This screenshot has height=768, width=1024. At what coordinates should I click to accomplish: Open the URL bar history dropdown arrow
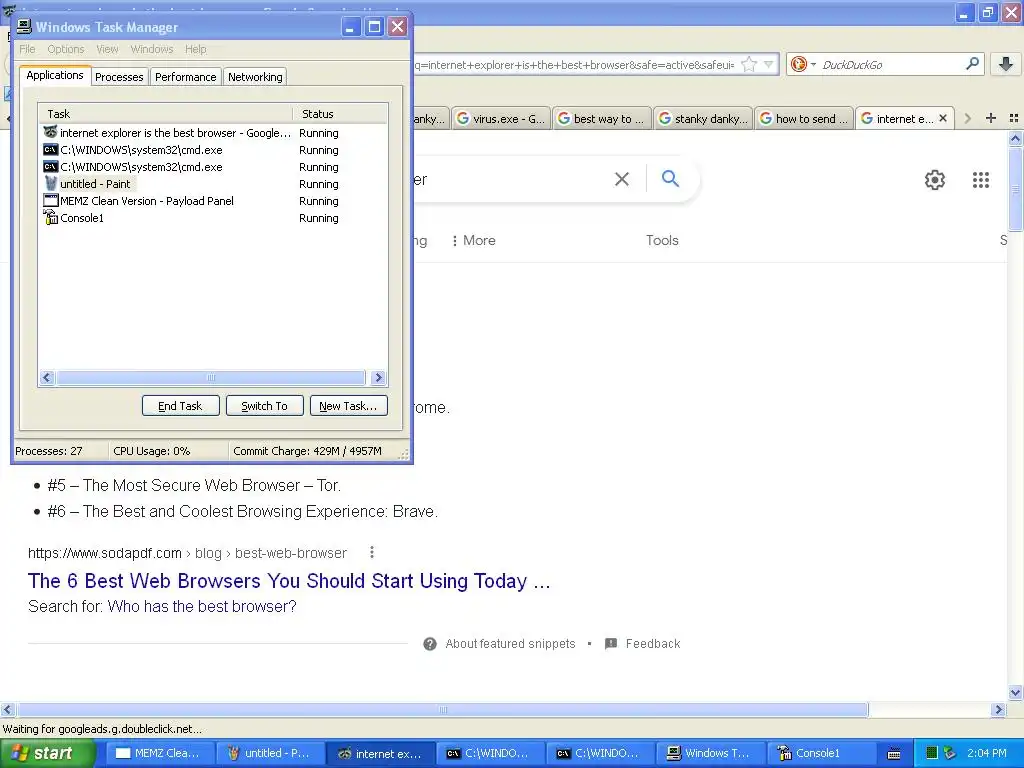(769, 64)
